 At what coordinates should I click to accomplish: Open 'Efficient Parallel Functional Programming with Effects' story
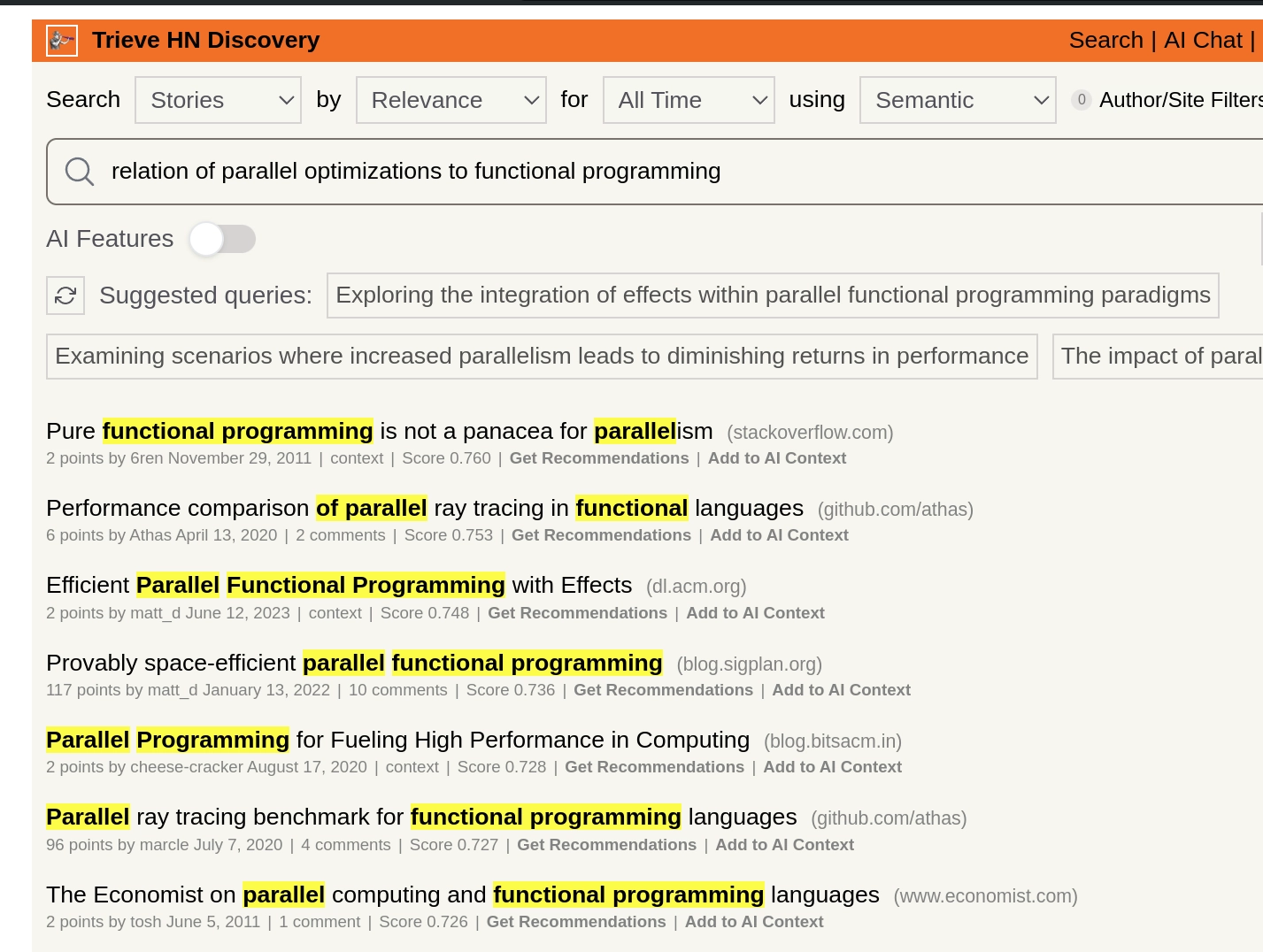[x=339, y=585]
